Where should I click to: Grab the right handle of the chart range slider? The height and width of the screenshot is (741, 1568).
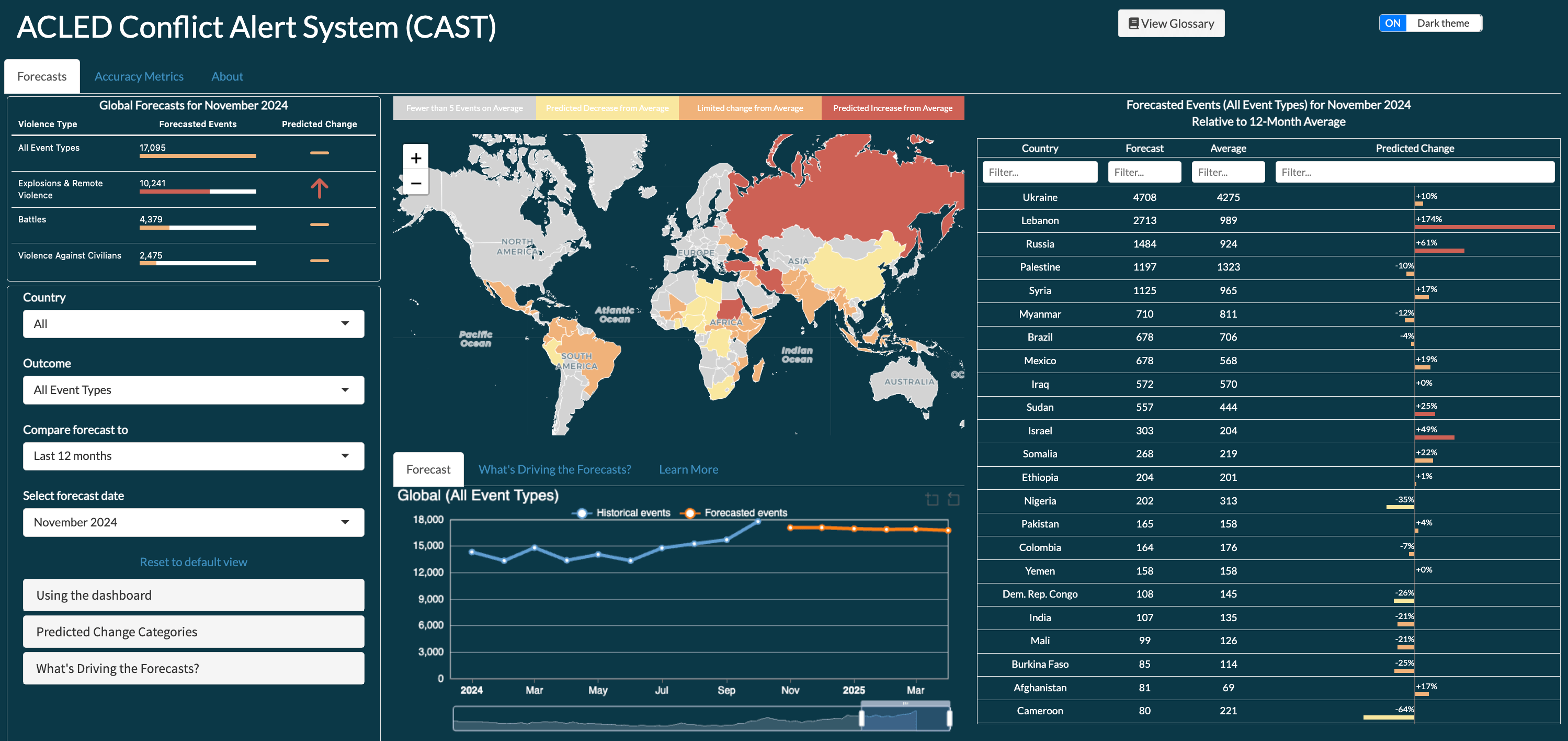[x=949, y=718]
